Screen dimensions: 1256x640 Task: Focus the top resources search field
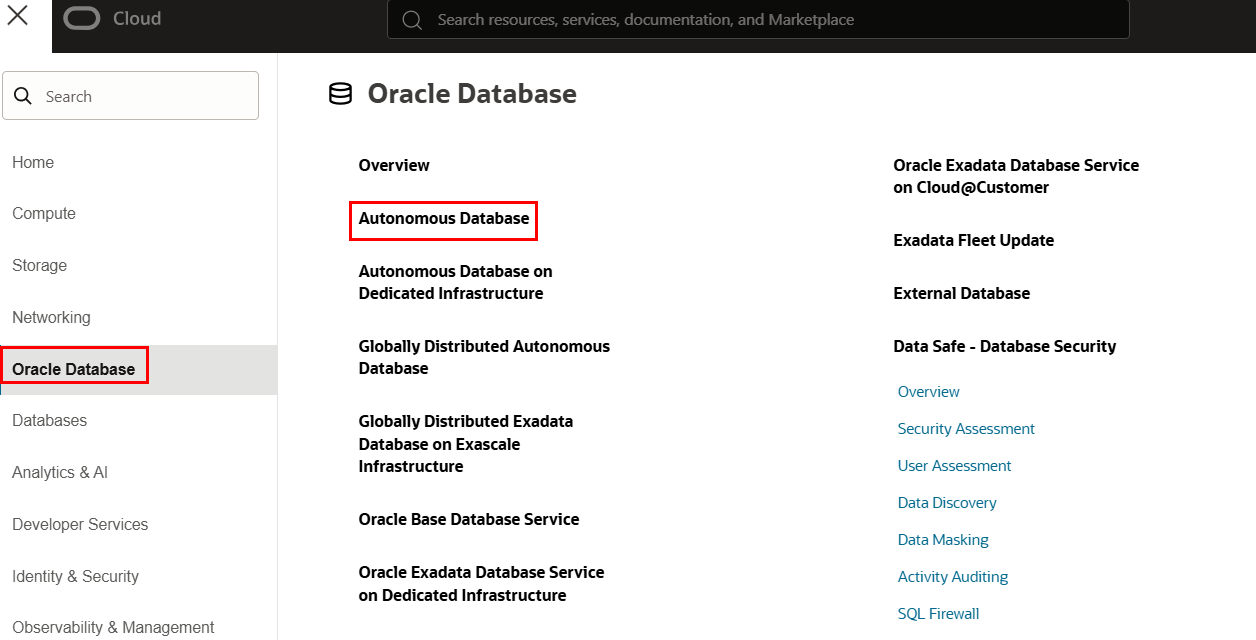pyautogui.click(x=758, y=20)
